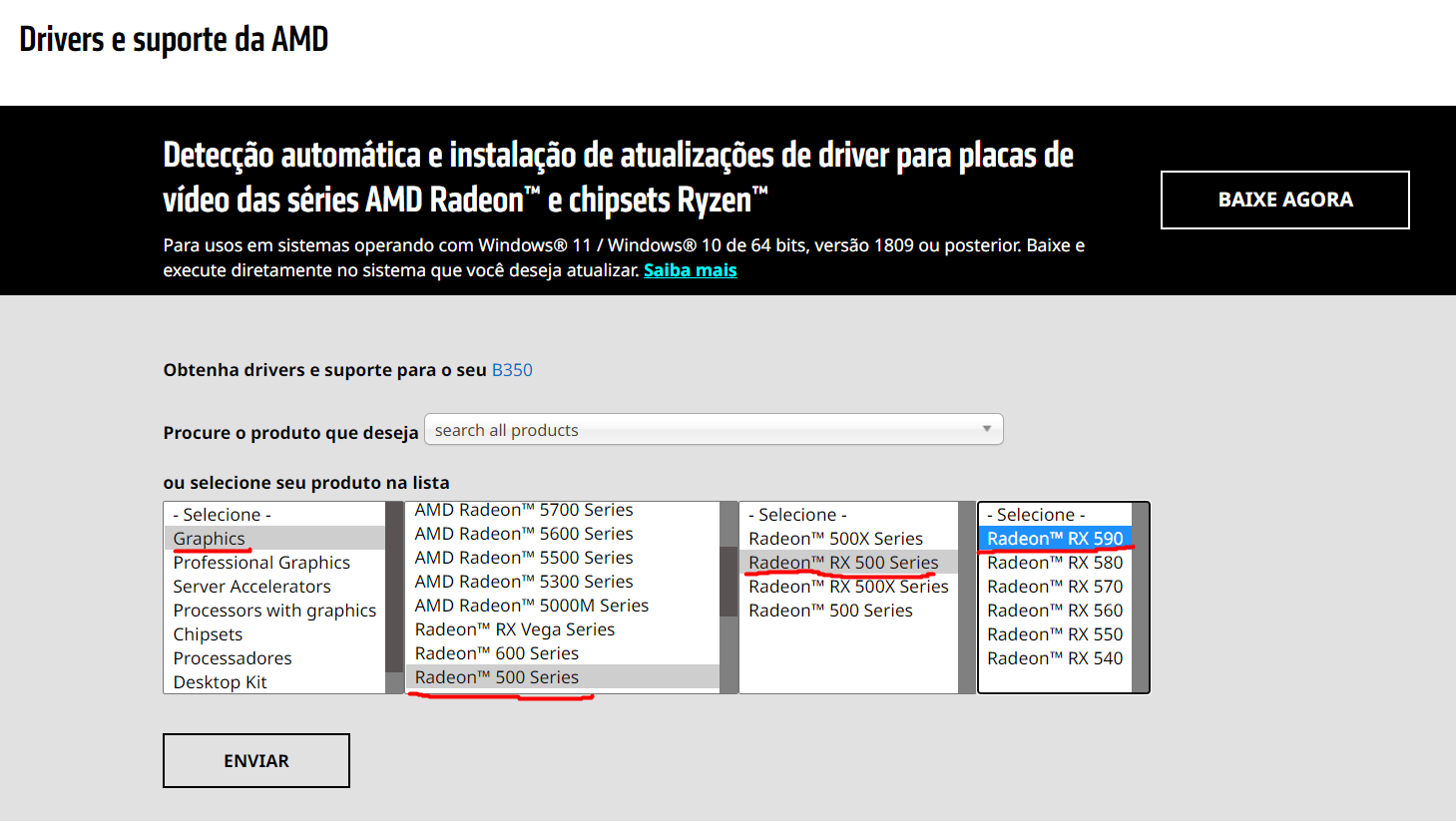1456x821 pixels.
Task: Select Graphics in the category list
Action: pos(274,539)
